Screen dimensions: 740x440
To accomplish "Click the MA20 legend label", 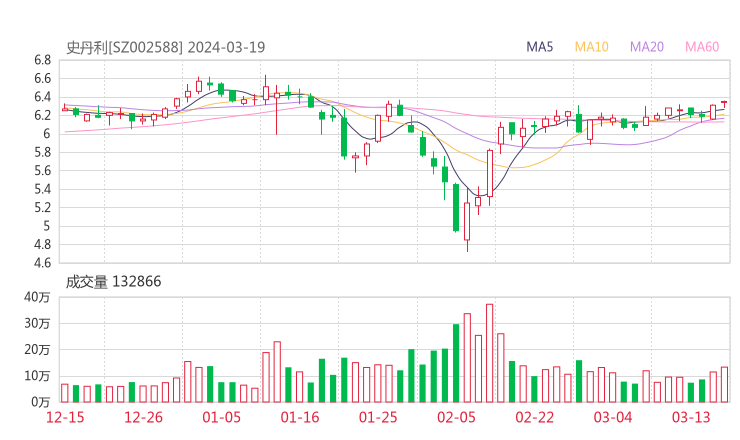I will point(647,47).
